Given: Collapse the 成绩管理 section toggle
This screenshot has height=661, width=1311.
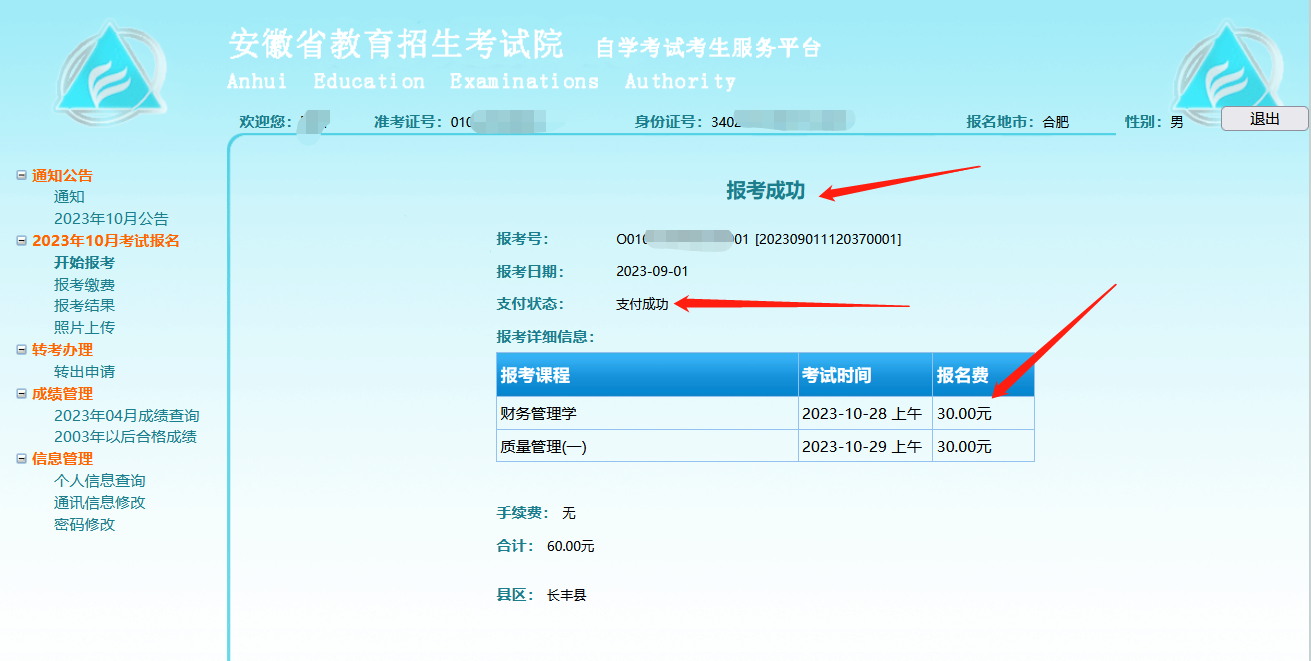Looking at the screenshot, I should click(22, 394).
